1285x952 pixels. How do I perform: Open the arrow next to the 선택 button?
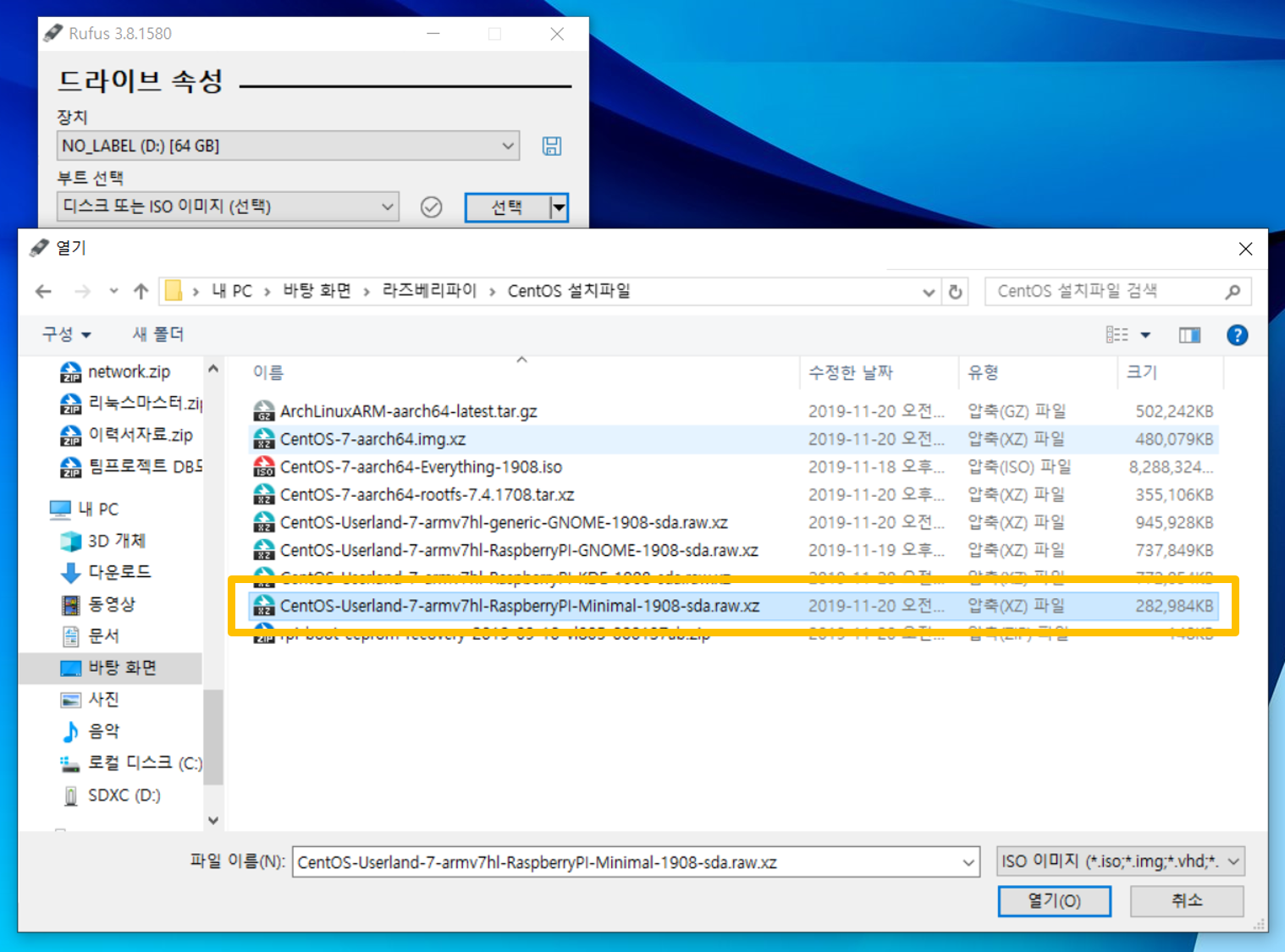coord(559,207)
